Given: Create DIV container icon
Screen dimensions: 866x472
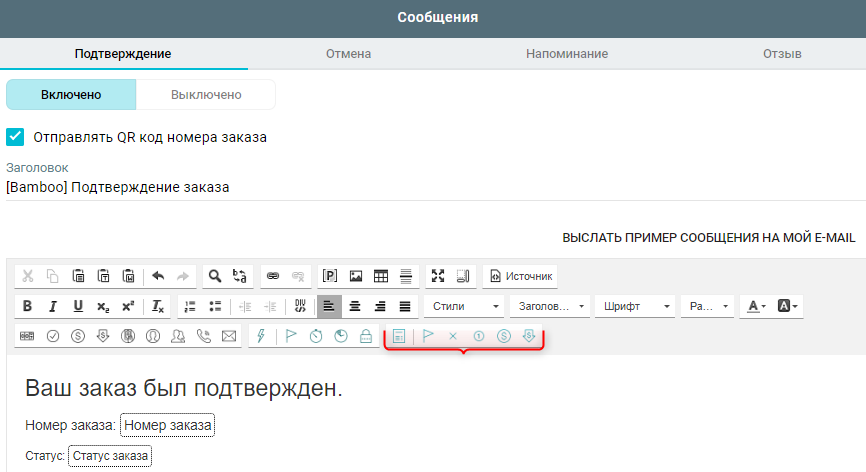Looking at the screenshot, I should click(x=300, y=306).
